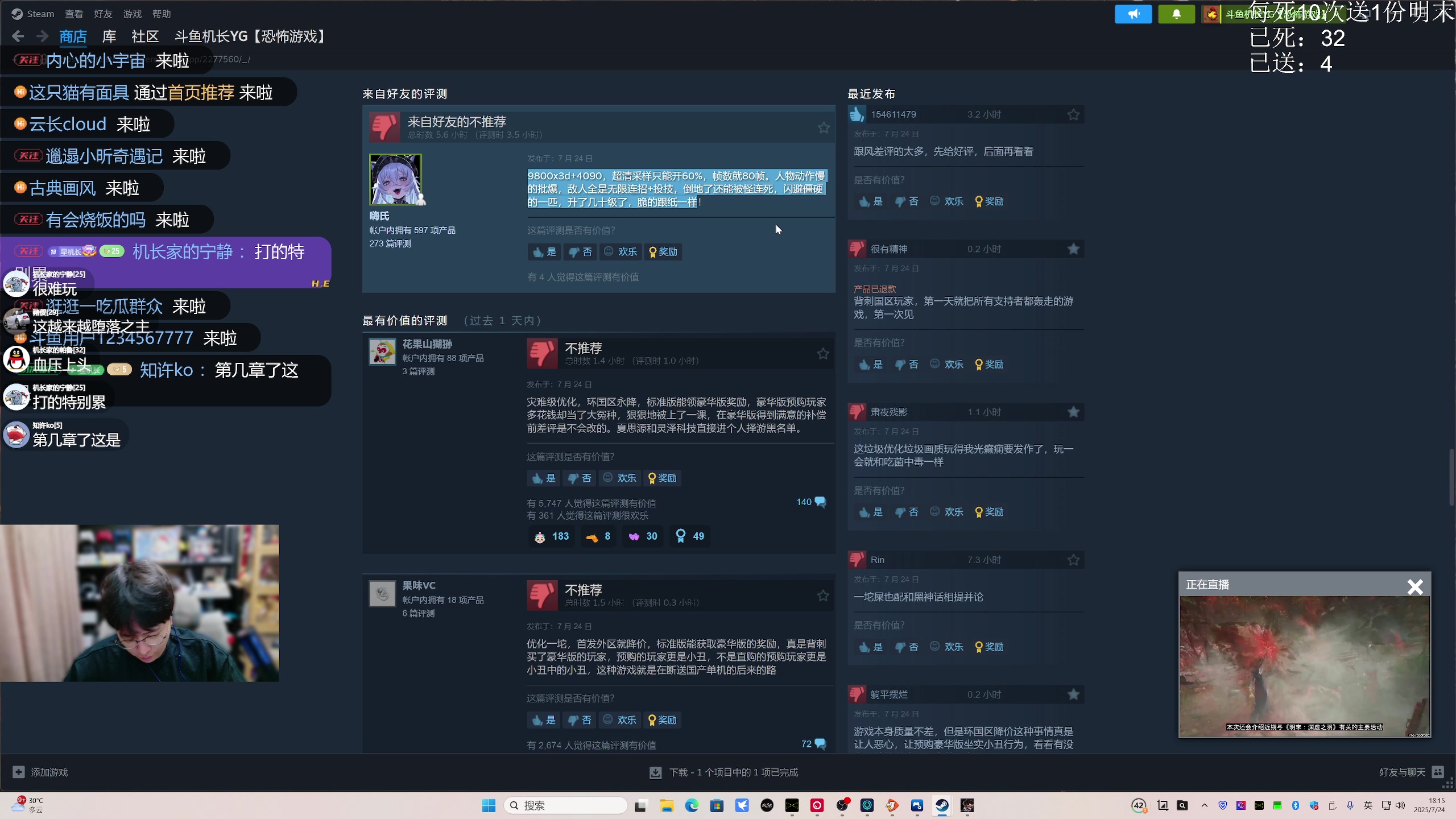Open the downloads status 下载 link

click(723, 772)
